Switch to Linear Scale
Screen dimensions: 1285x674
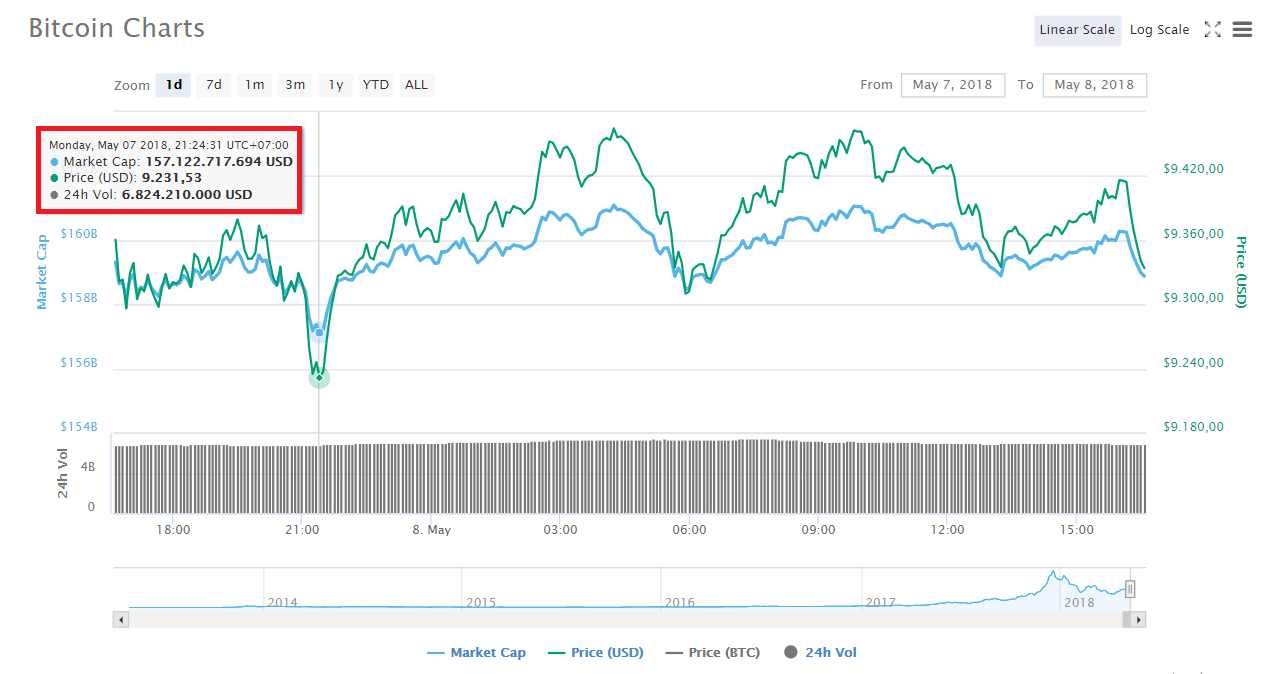pyautogui.click(x=1076, y=30)
